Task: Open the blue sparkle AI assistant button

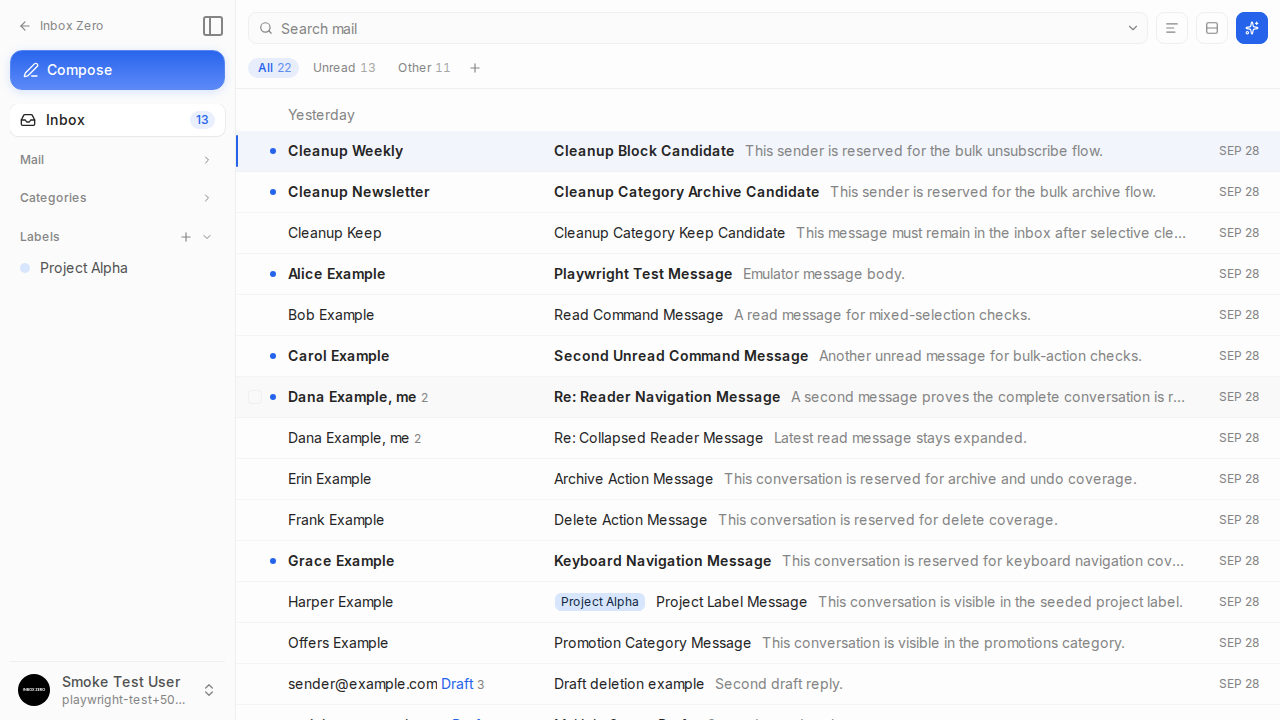Action: click(x=1252, y=28)
